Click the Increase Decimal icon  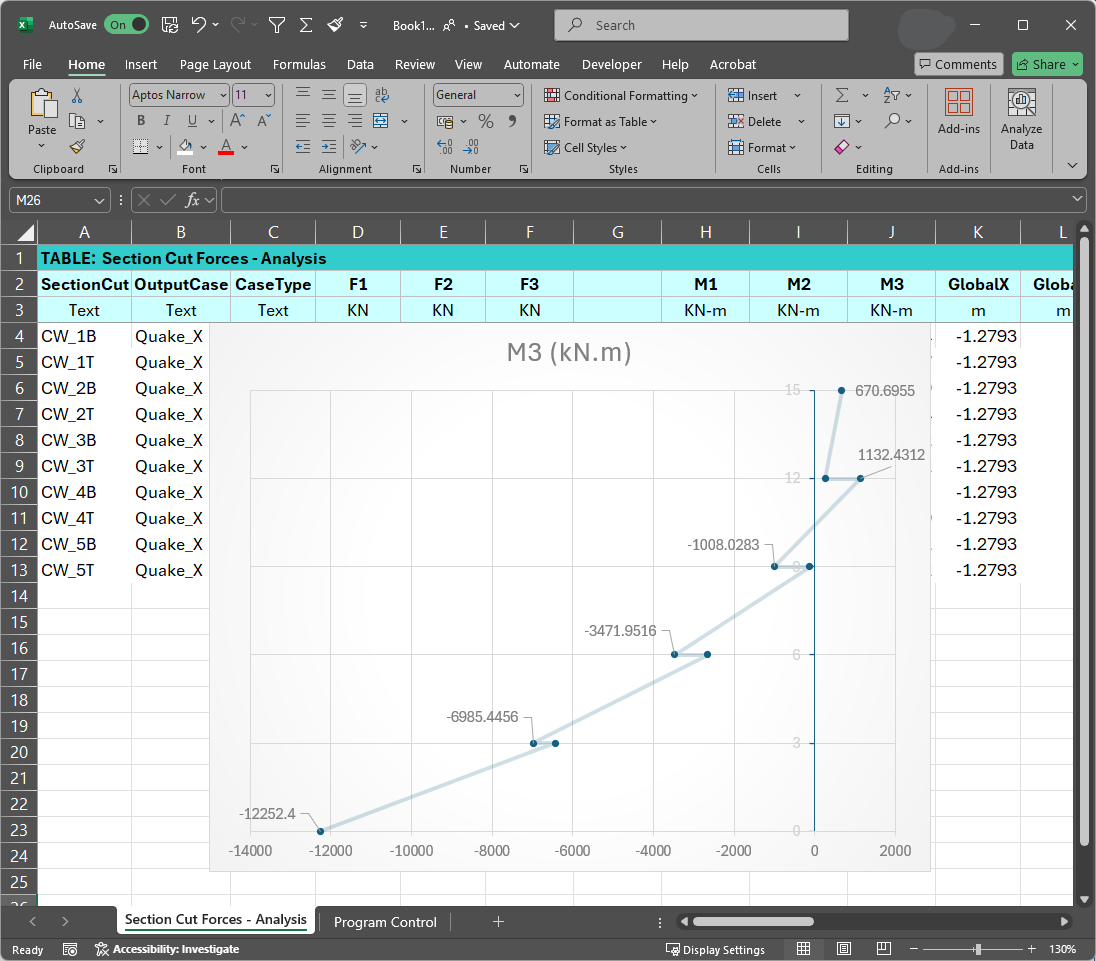(x=445, y=146)
